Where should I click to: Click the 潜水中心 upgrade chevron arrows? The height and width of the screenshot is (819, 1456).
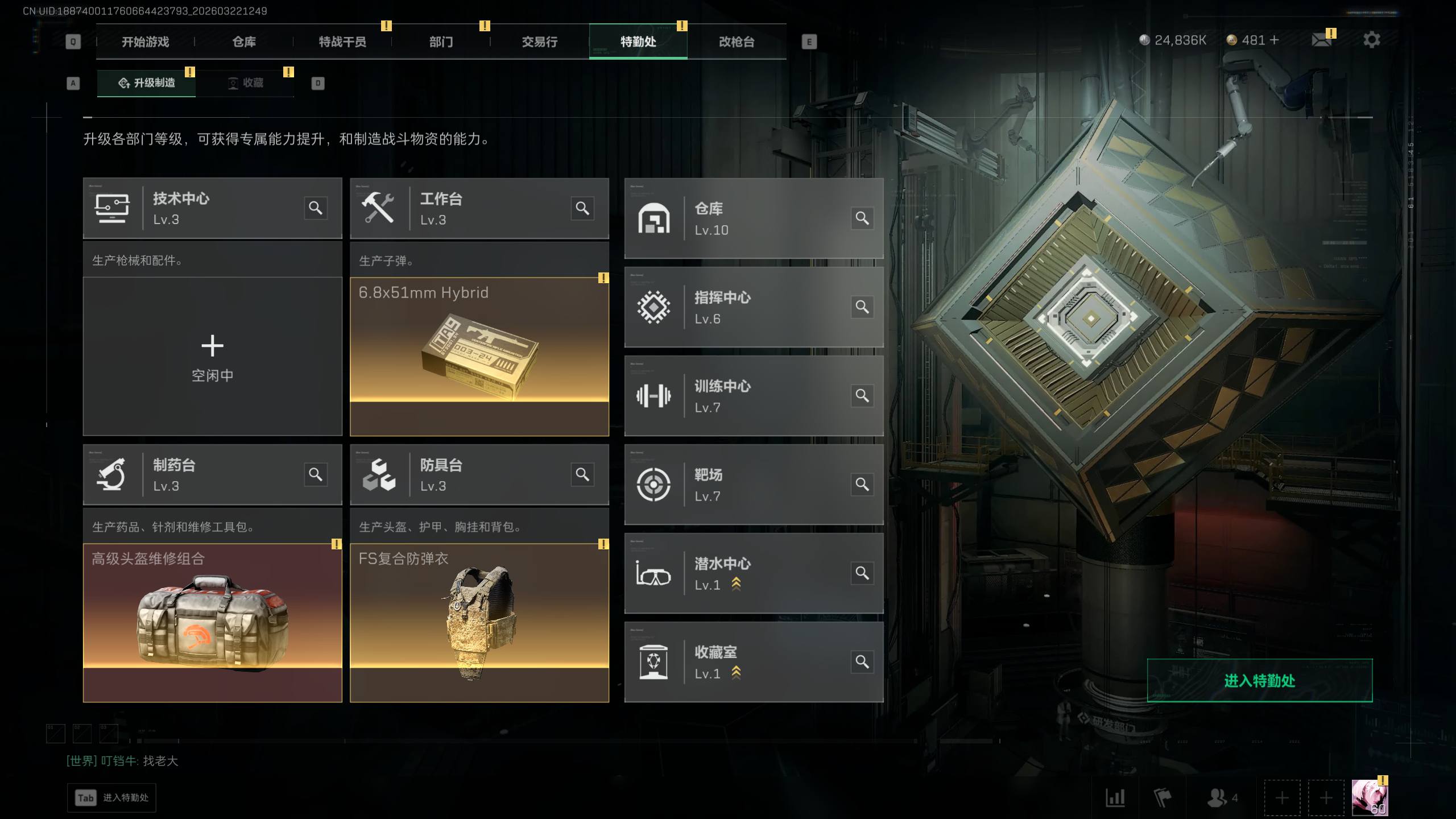[x=736, y=584]
